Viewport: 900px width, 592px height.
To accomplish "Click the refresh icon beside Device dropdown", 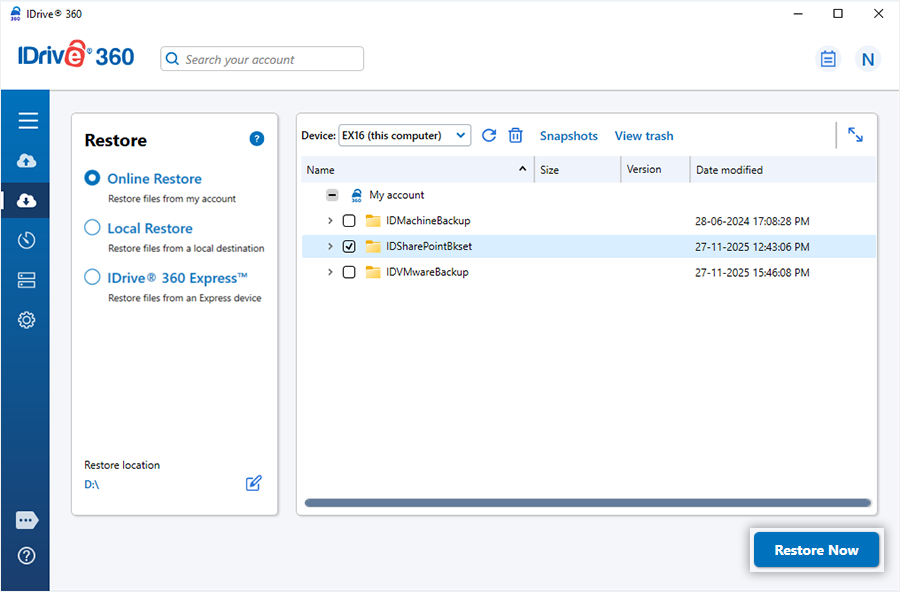I will pos(489,135).
